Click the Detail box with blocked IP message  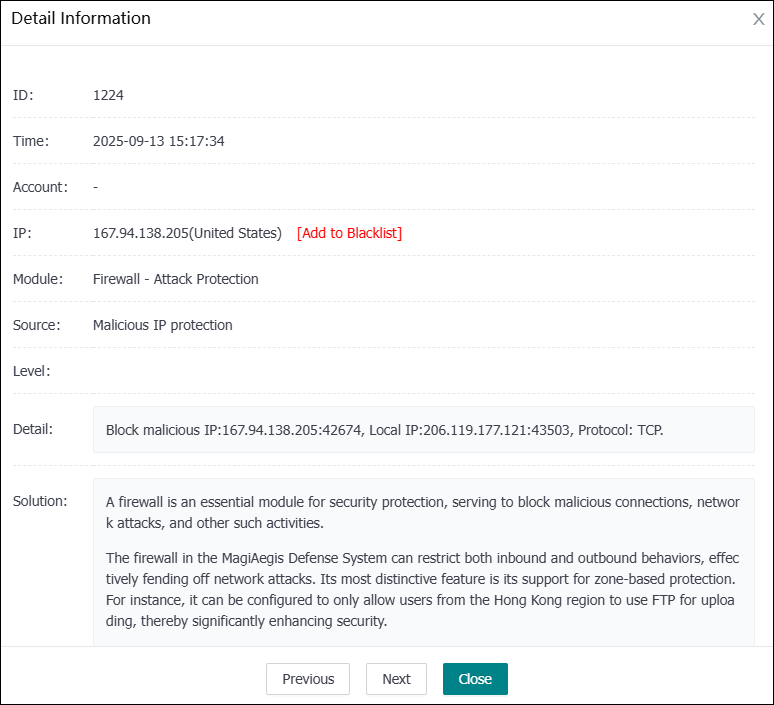click(x=423, y=430)
